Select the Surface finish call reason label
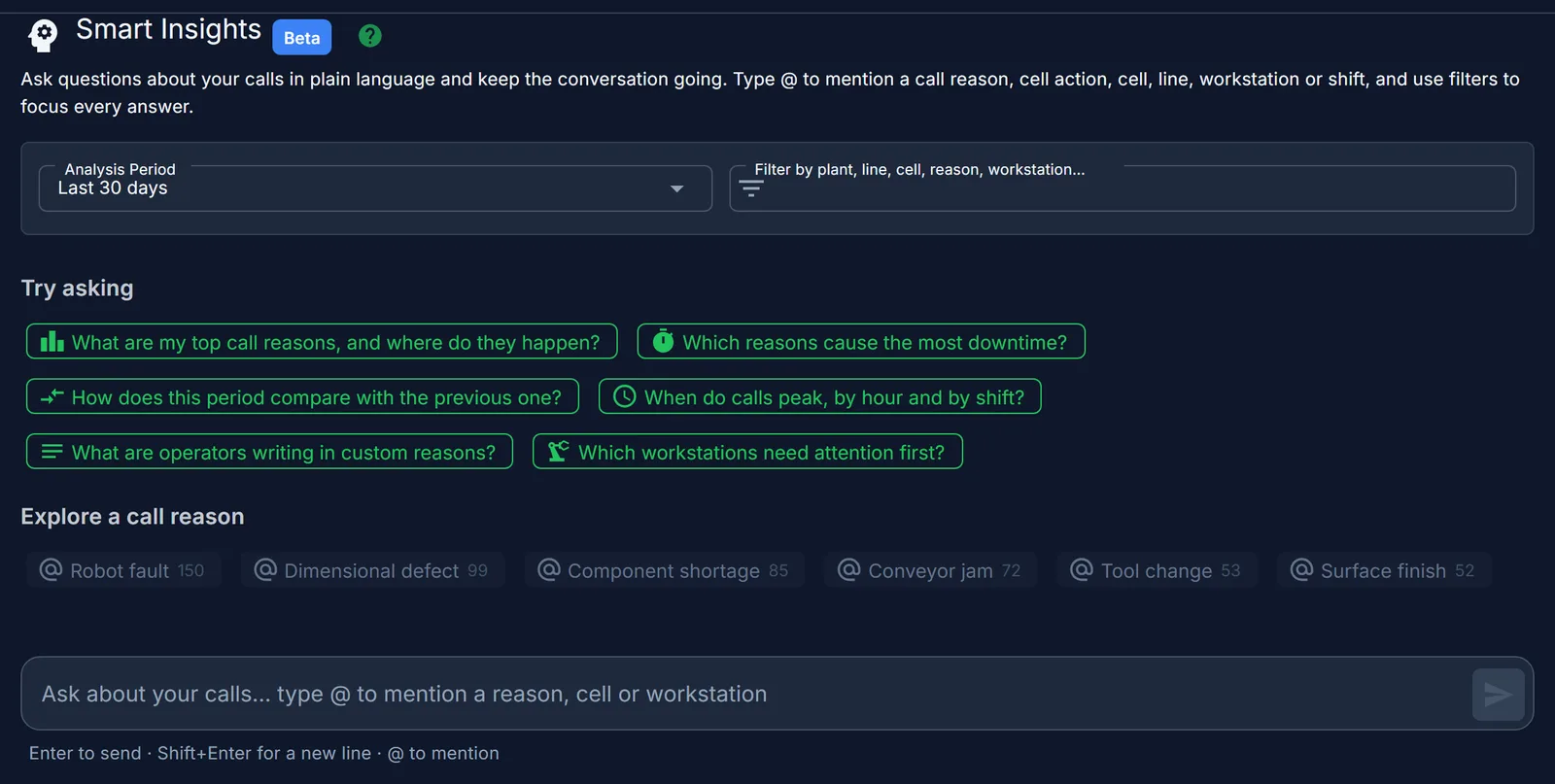 click(x=1383, y=571)
